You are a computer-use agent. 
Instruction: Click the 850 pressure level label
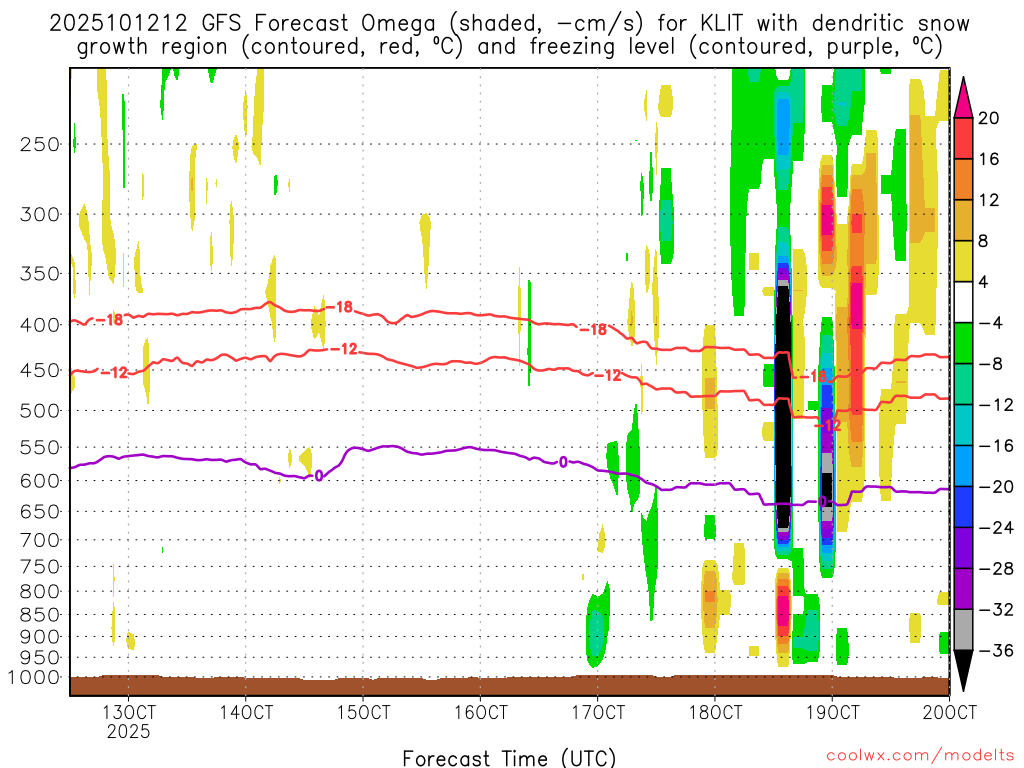(40, 615)
